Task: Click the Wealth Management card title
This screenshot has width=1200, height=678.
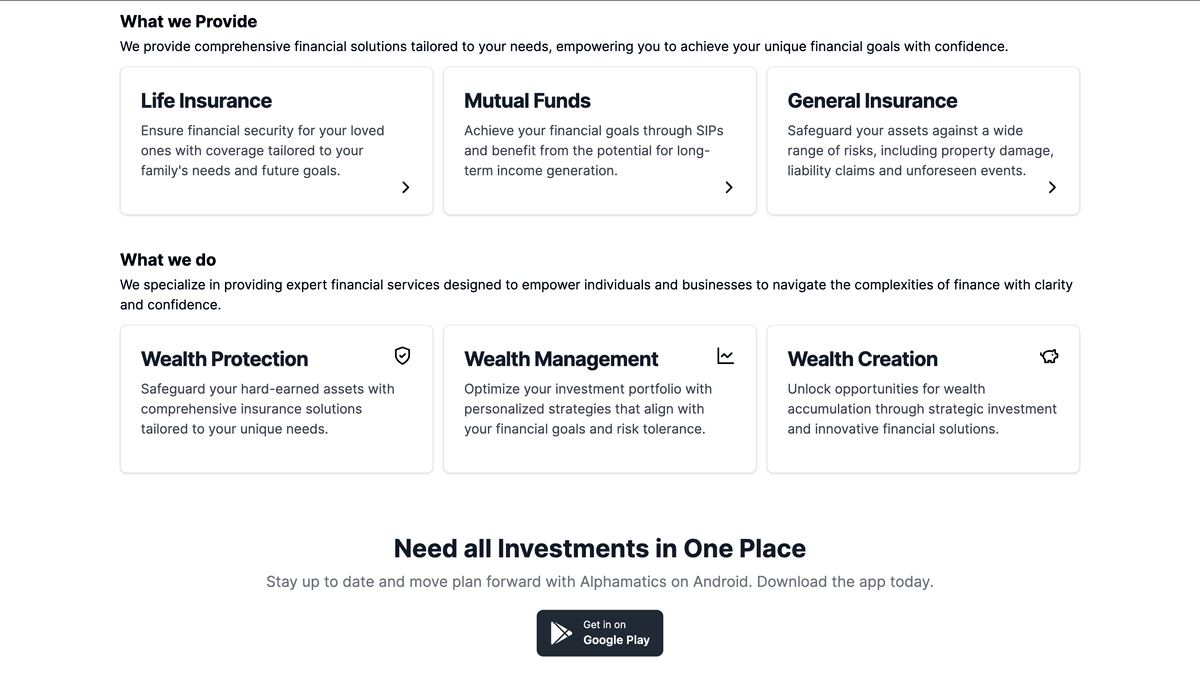Action: 561,359
